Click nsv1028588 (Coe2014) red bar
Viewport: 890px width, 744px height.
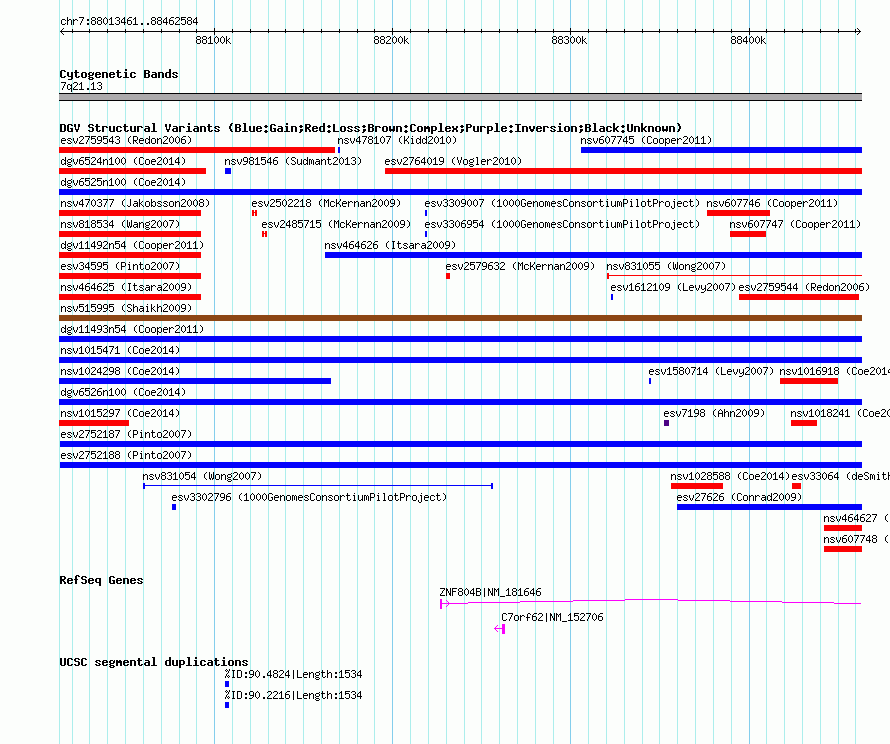[697, 486]
